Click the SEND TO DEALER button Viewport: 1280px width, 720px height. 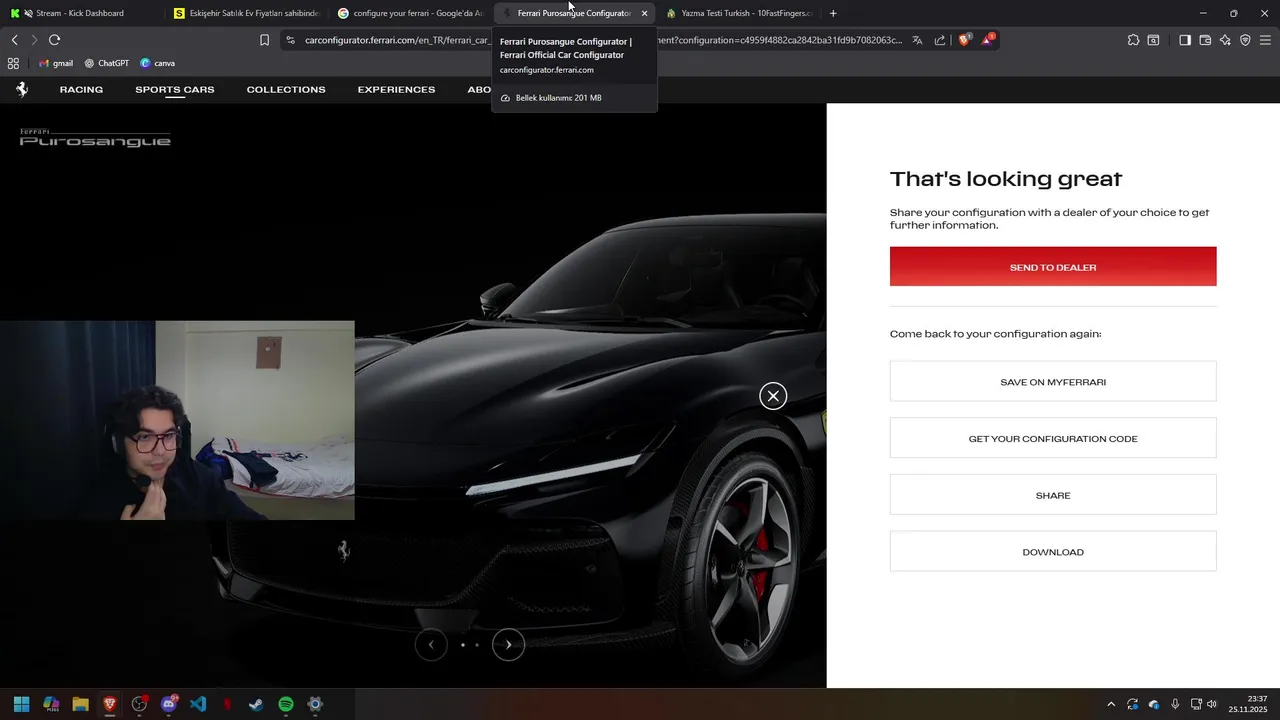coord(1053,267)
